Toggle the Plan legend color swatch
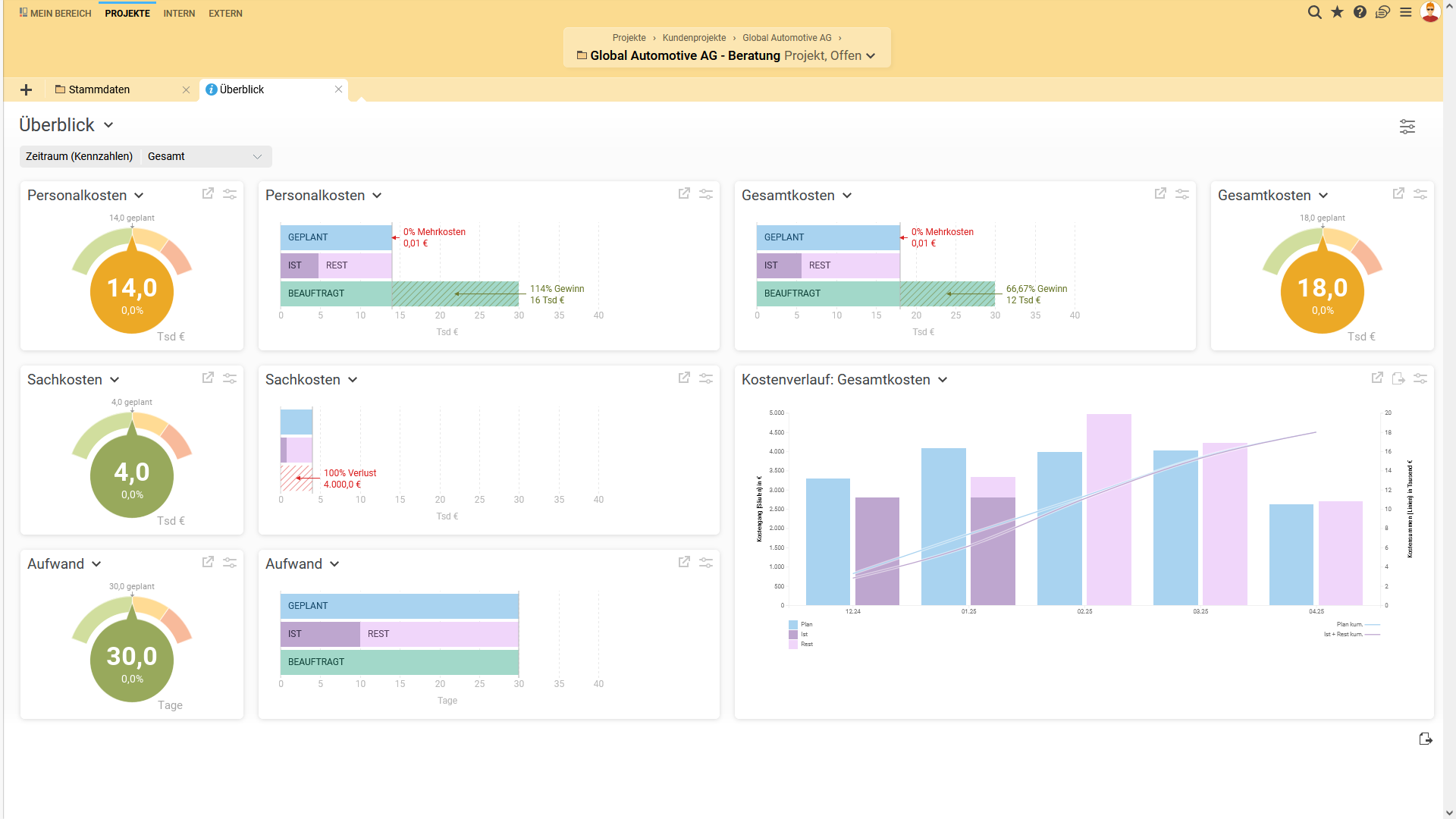 [x=793, y=625]
